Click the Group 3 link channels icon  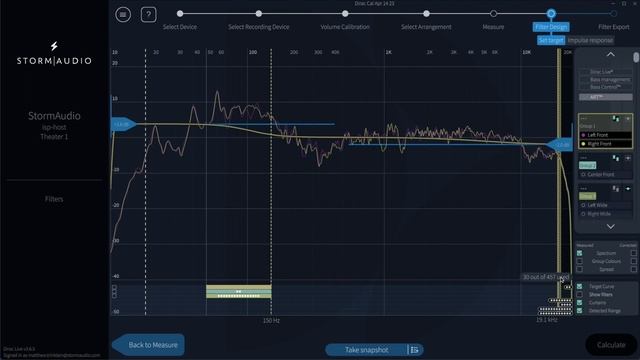tap(616, 189)
